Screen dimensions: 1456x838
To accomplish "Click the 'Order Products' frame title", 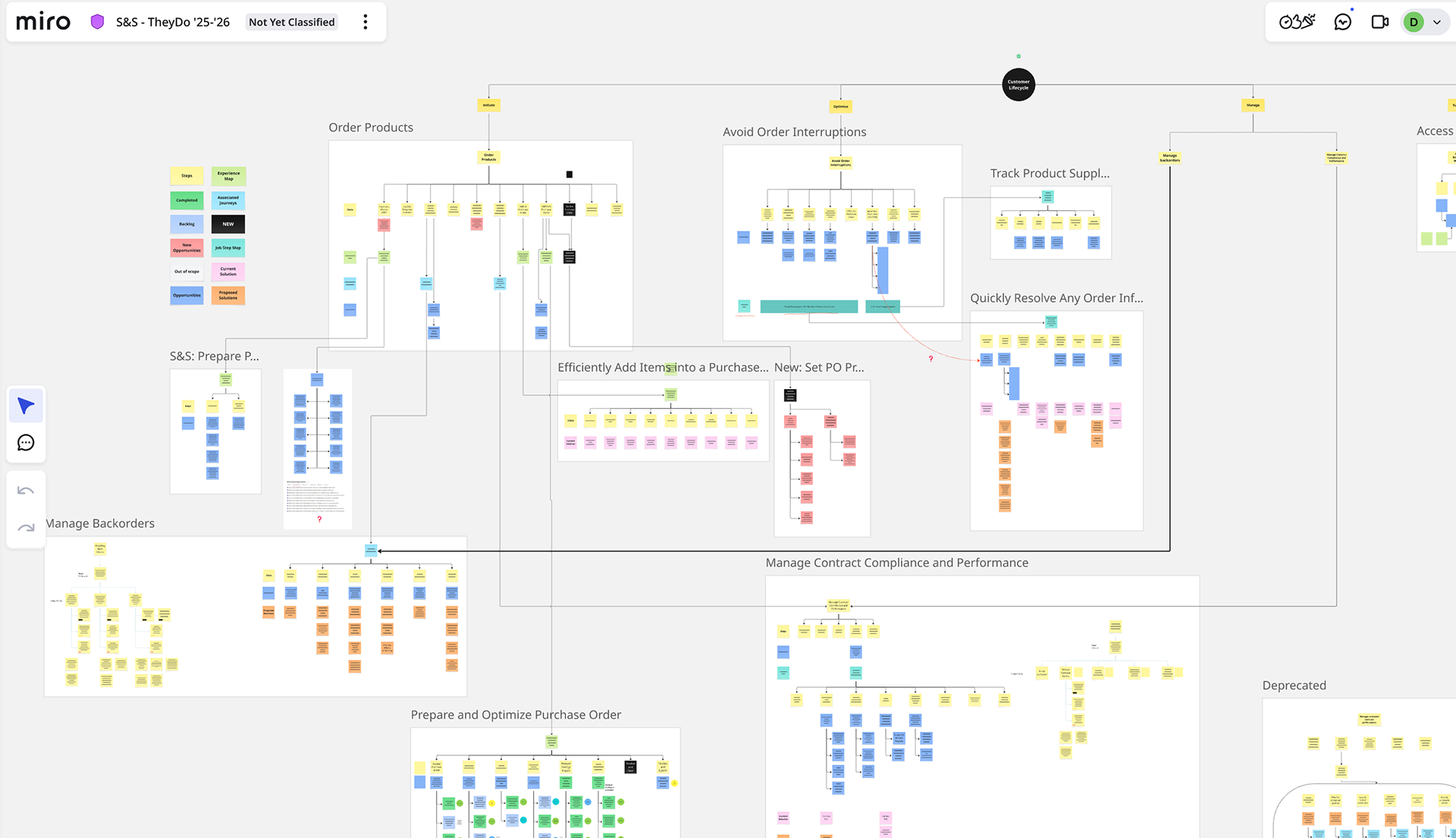I will pos(371,127).
